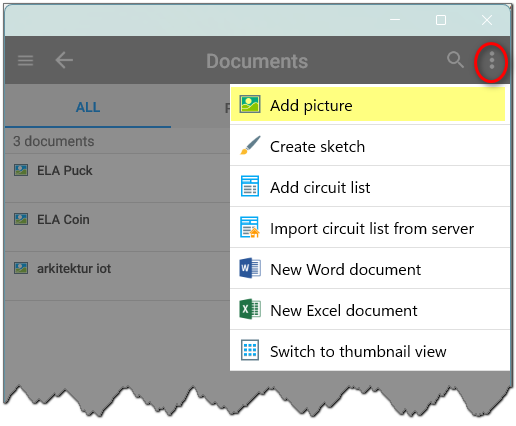Click the Create sketch brush icon
The image size is (516, 426).
250,145
